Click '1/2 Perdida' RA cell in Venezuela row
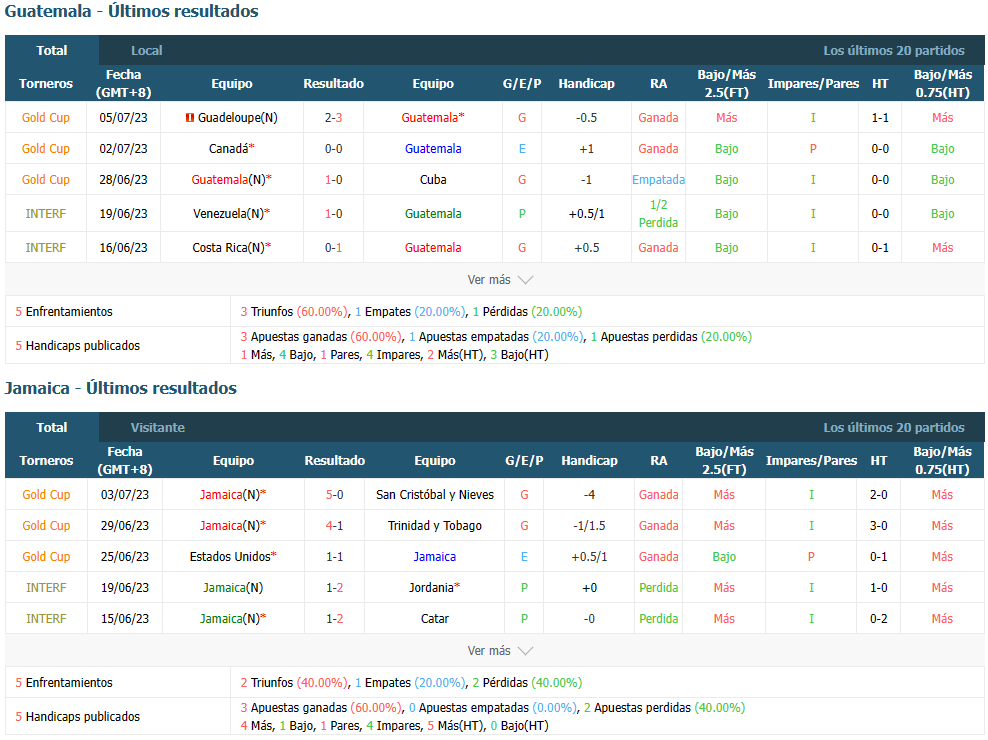This screenshot has width=988, height=740. (658, 214)
